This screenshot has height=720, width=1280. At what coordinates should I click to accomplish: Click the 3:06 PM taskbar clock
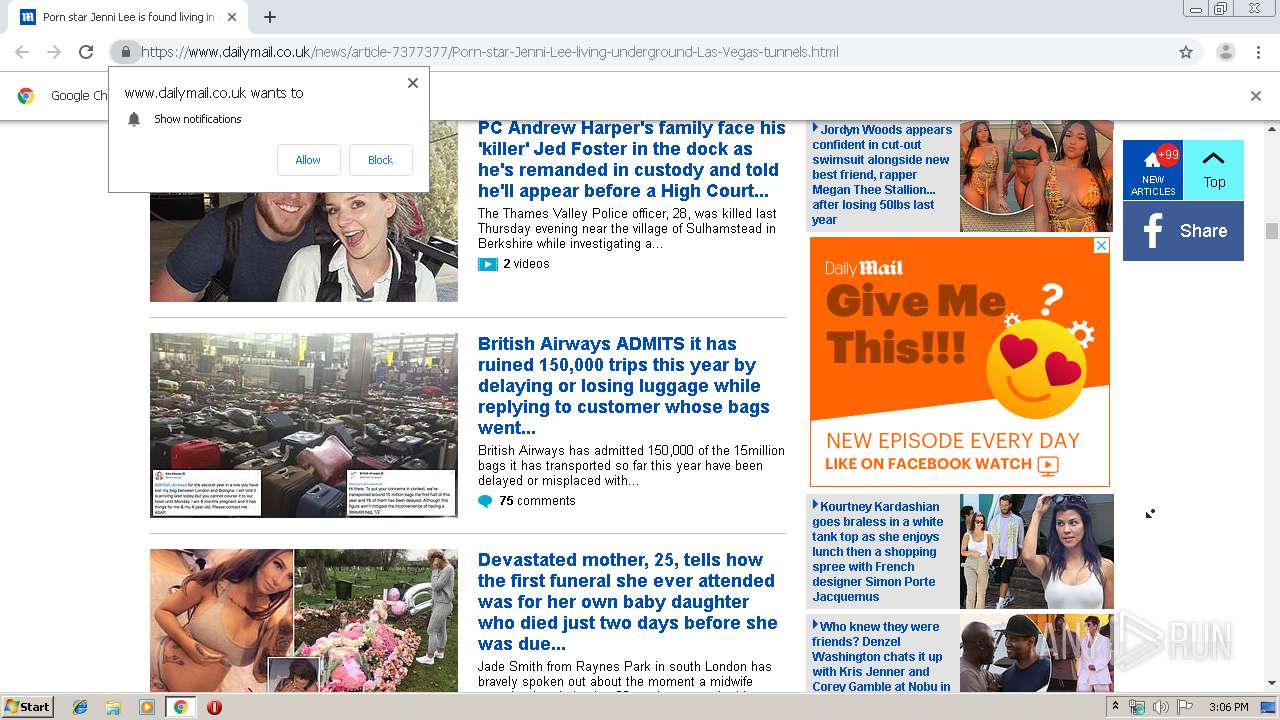click(x=1228, y=707)
